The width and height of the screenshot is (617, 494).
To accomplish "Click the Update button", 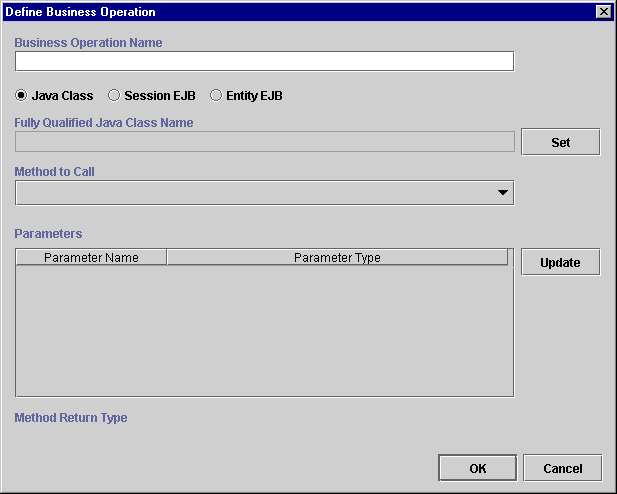I will coord(561,262).
